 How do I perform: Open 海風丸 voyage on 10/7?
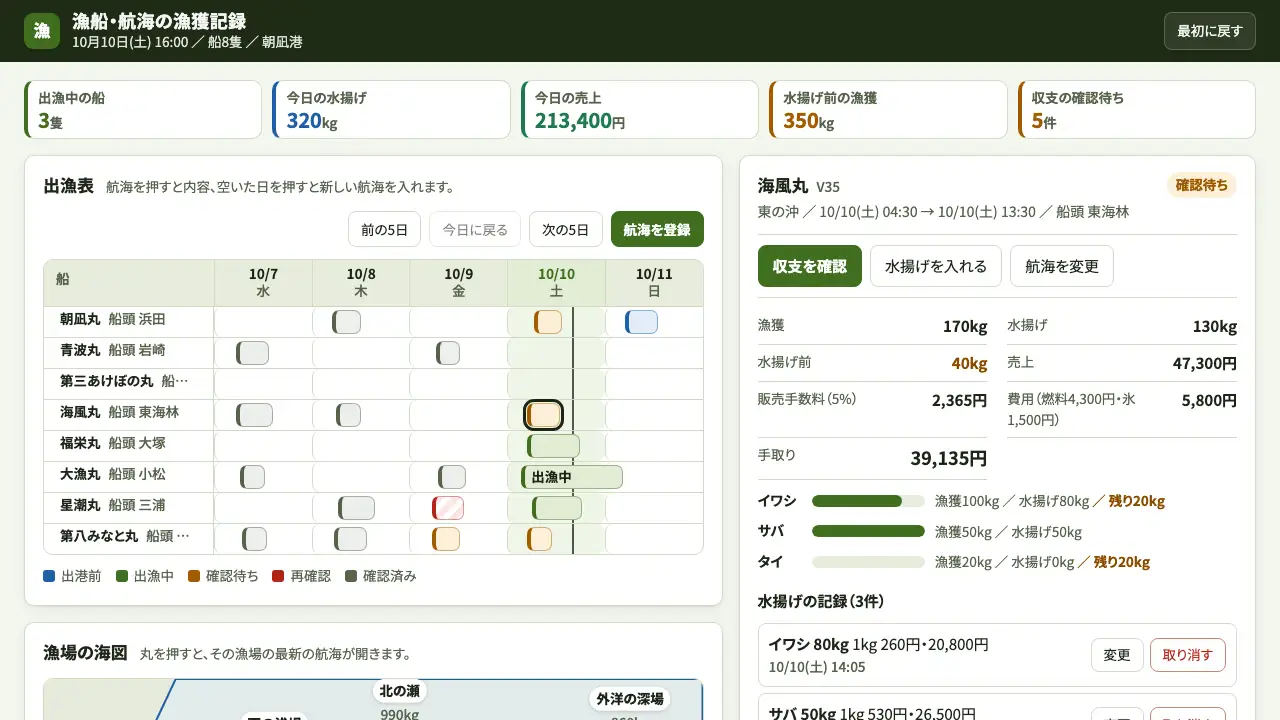pyautogui.click(x=254, y=415)
